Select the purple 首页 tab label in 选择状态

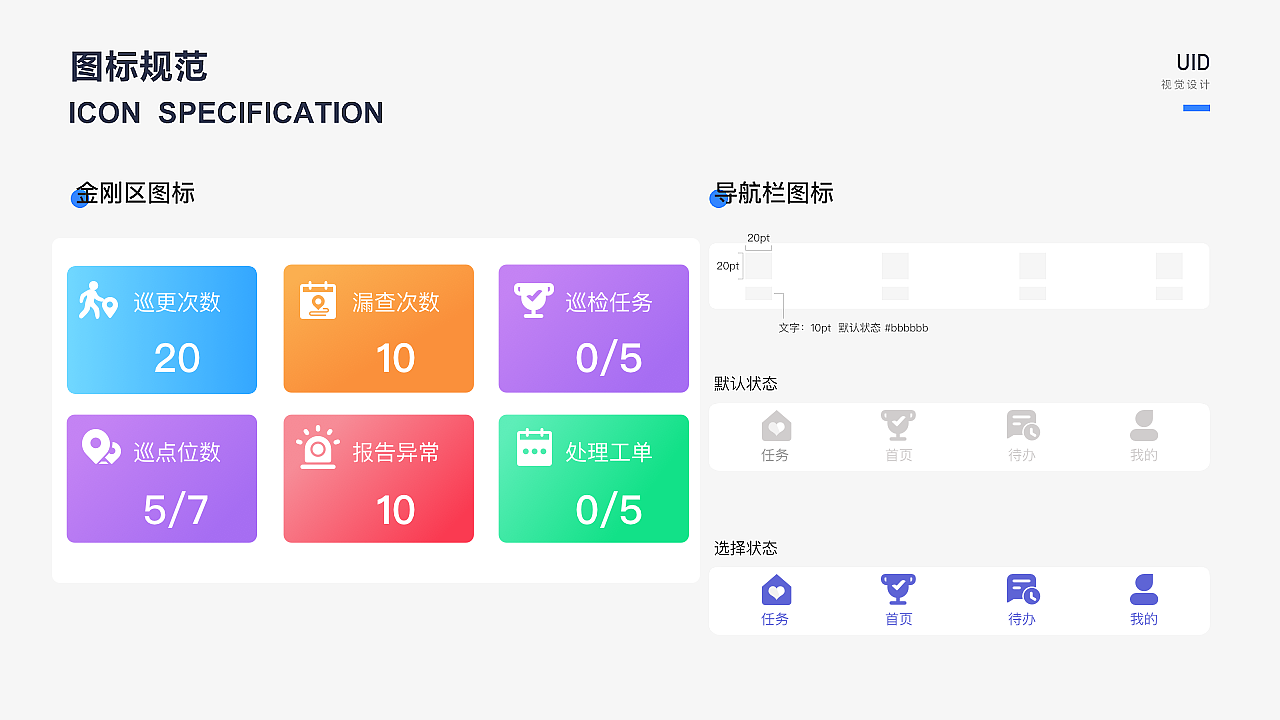(x=899, y=619)
